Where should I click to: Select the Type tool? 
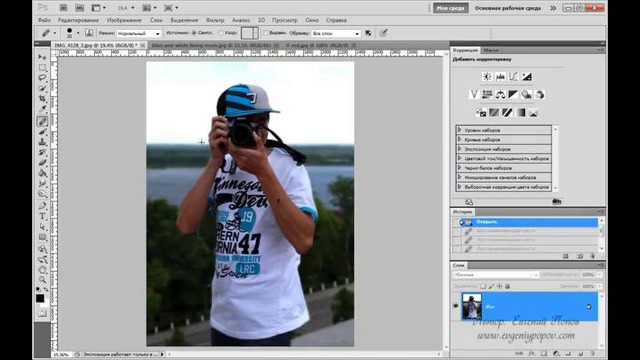(42, 216)
